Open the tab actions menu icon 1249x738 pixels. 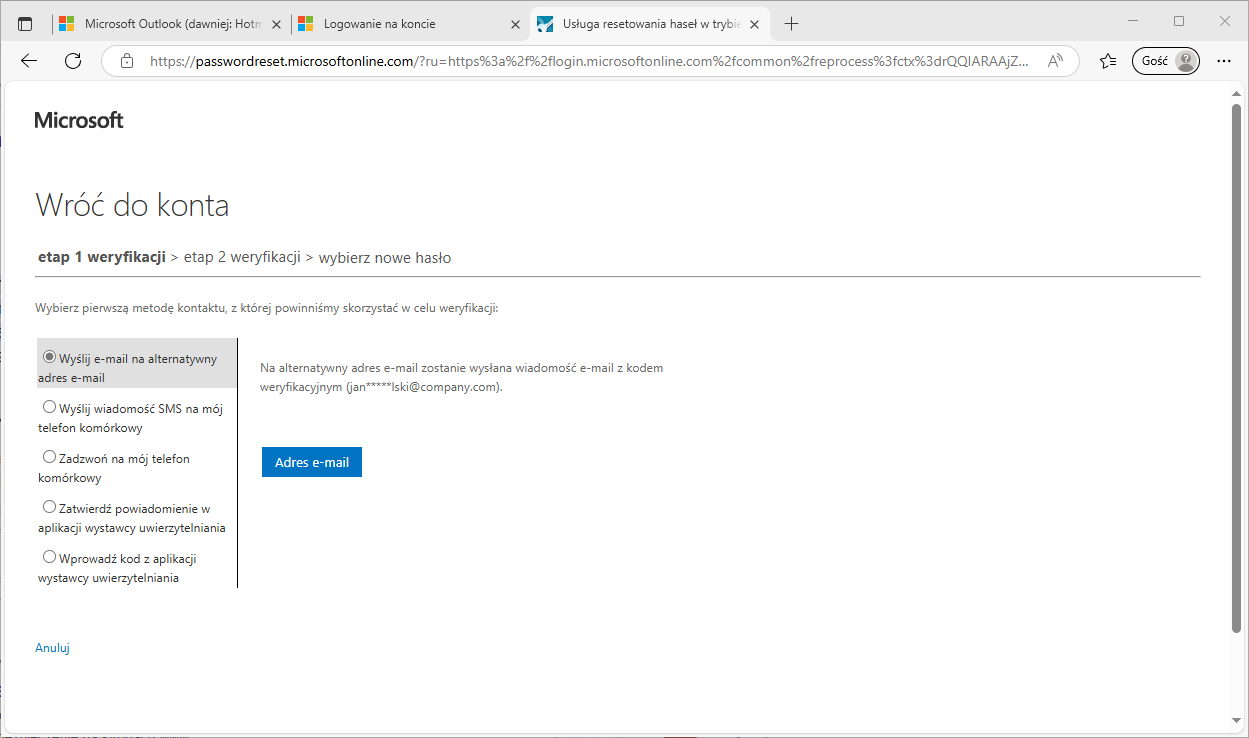(x=25, y=23)
